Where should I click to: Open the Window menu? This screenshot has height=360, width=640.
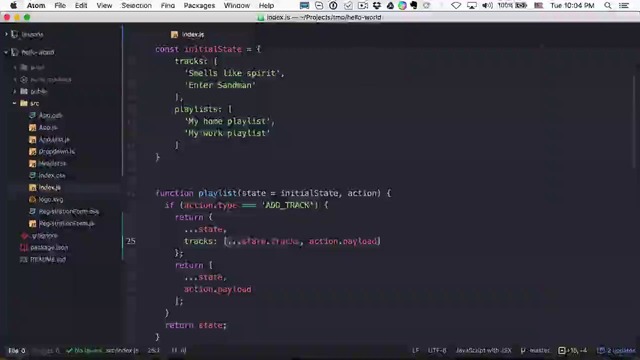coord(237,5)
